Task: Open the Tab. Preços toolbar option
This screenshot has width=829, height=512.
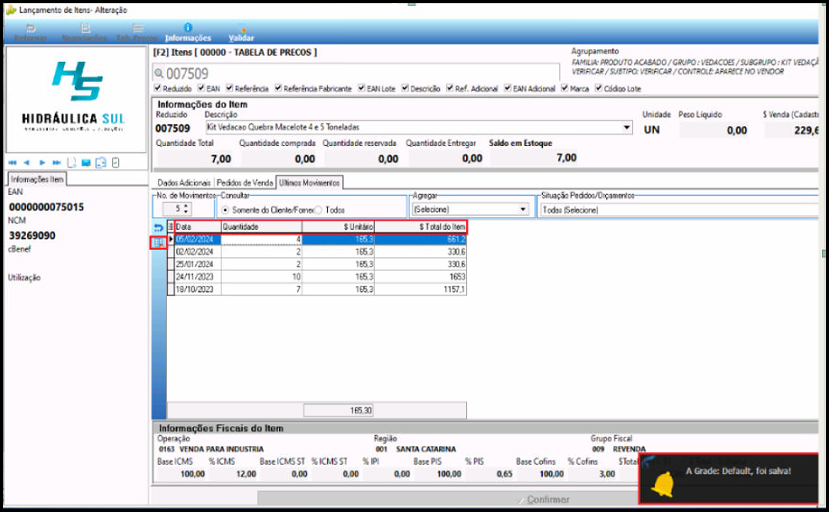Action: [137, 33]
